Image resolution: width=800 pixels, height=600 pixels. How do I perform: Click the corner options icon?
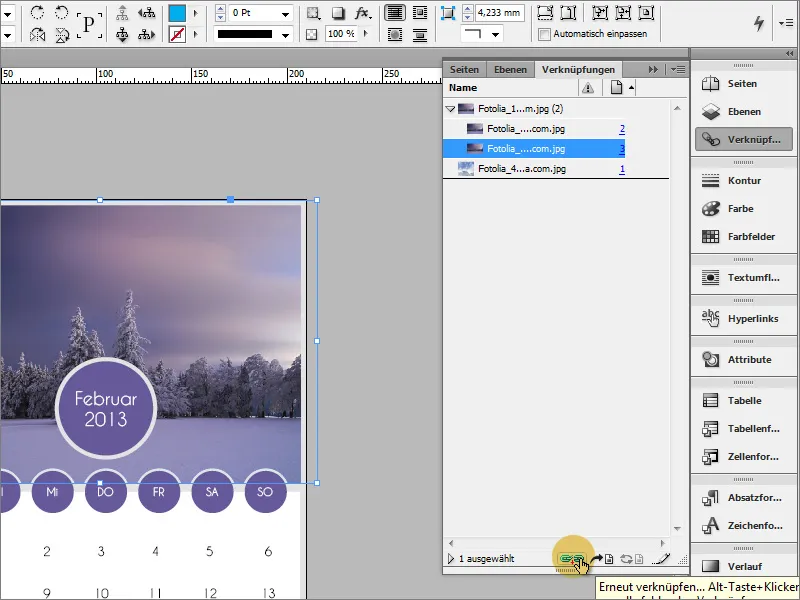(447, 13)
